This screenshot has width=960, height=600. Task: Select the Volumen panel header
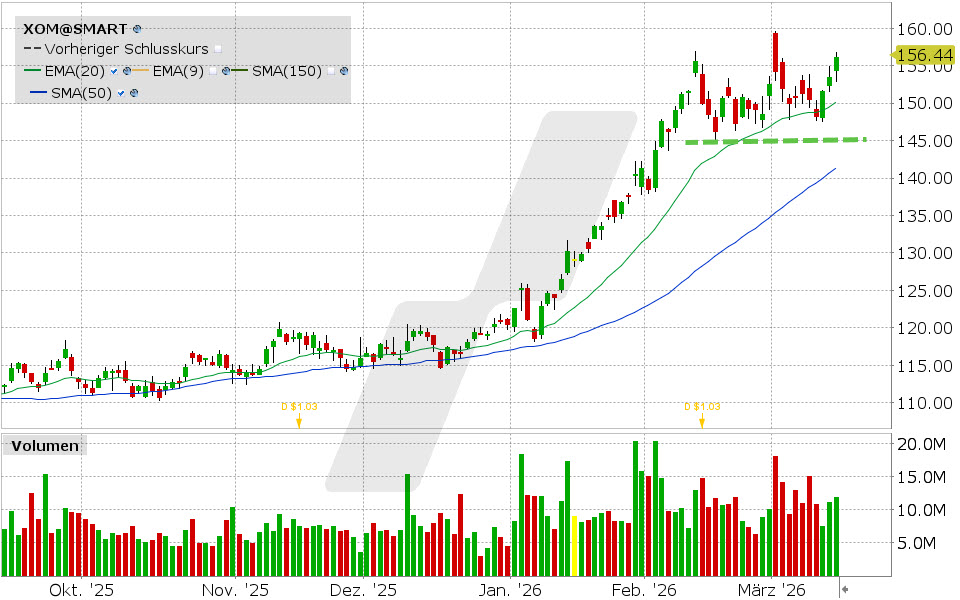(44, 446)
